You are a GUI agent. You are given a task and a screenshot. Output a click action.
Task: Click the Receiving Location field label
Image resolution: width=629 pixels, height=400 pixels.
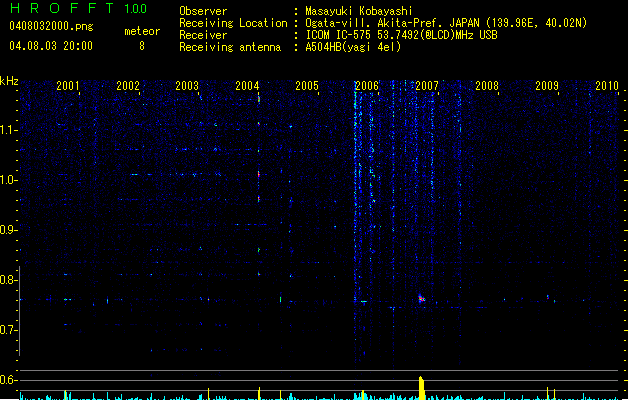[233, 23]
